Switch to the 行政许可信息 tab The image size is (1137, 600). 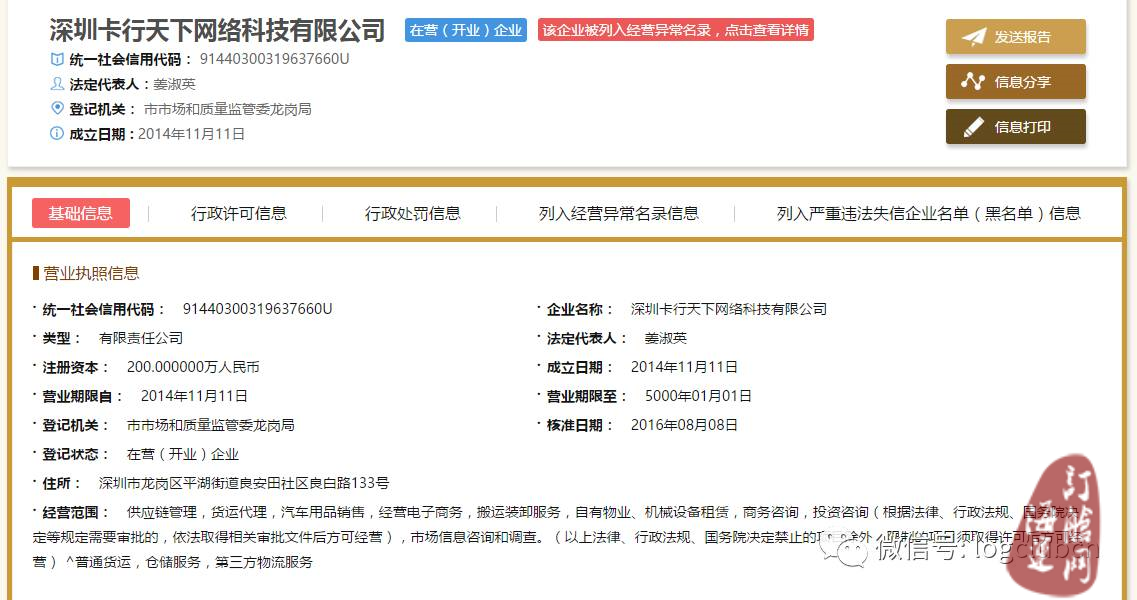239,213
